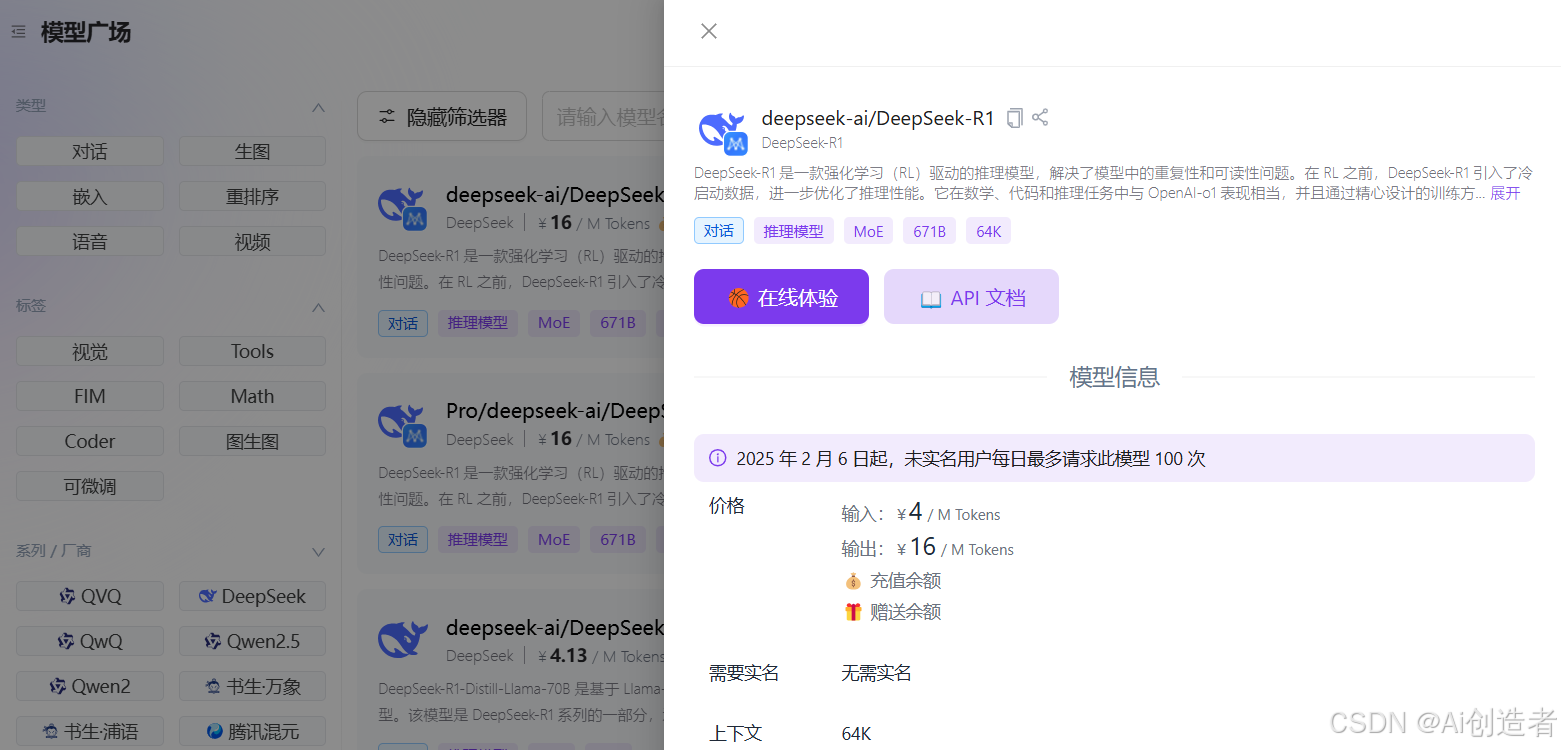
Task: Click the 671B tag in the drawer
Action: click(x=930, y=231)
